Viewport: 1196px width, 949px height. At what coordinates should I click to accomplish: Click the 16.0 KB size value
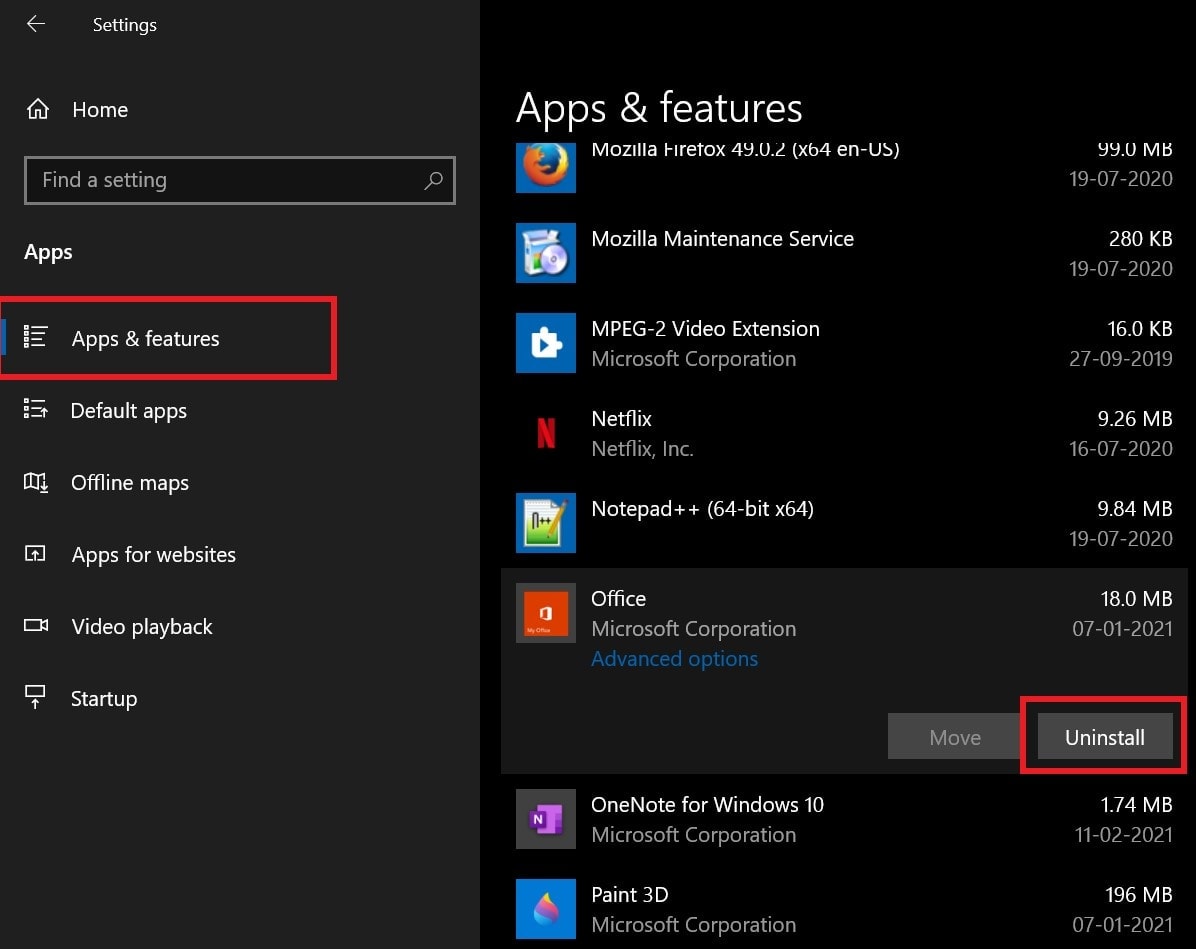click(x=1140, y=329)
